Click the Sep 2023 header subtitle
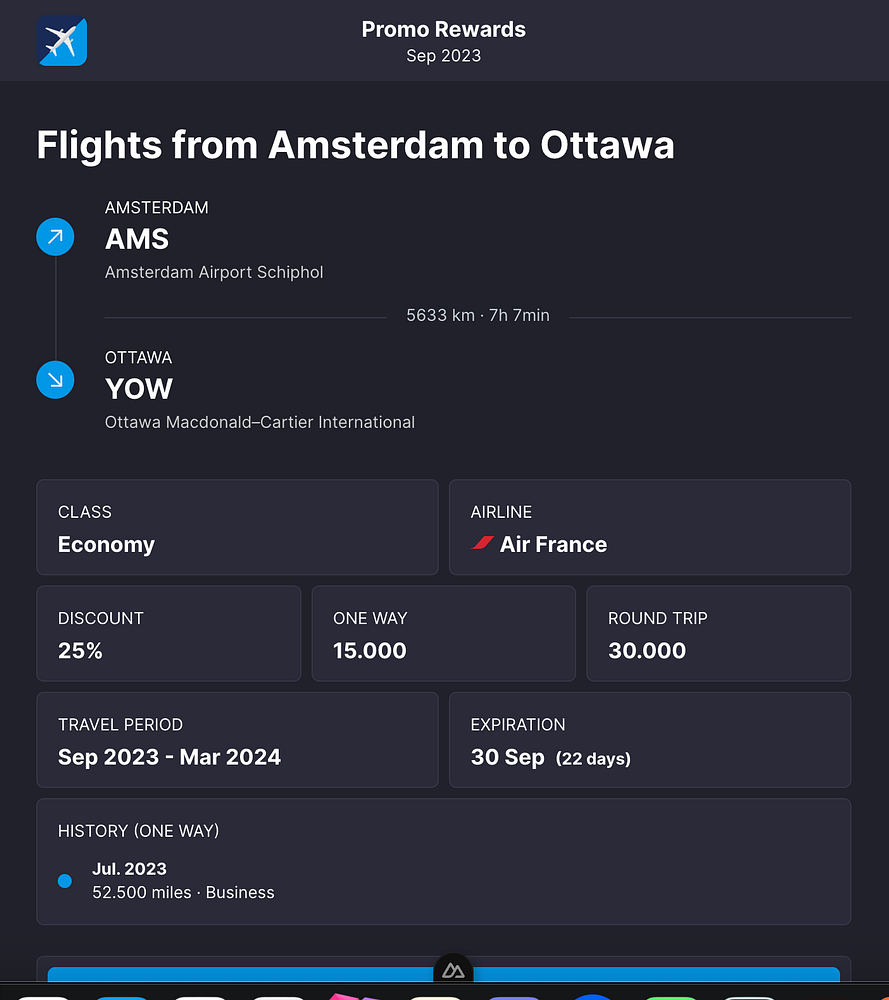The height and width of the screenshot is (1000, 889). [443, 56]
